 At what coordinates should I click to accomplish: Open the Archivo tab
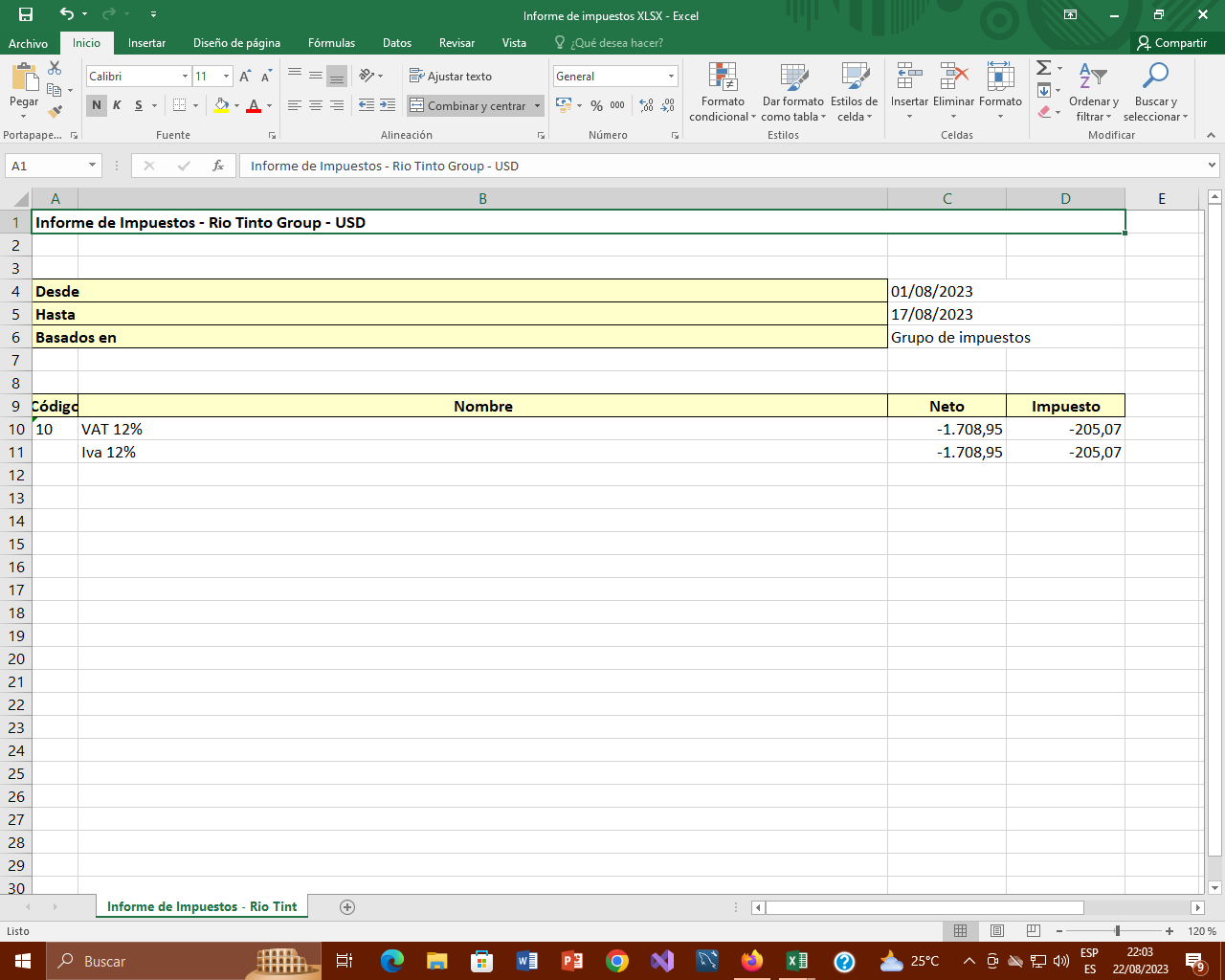point(28,43)
